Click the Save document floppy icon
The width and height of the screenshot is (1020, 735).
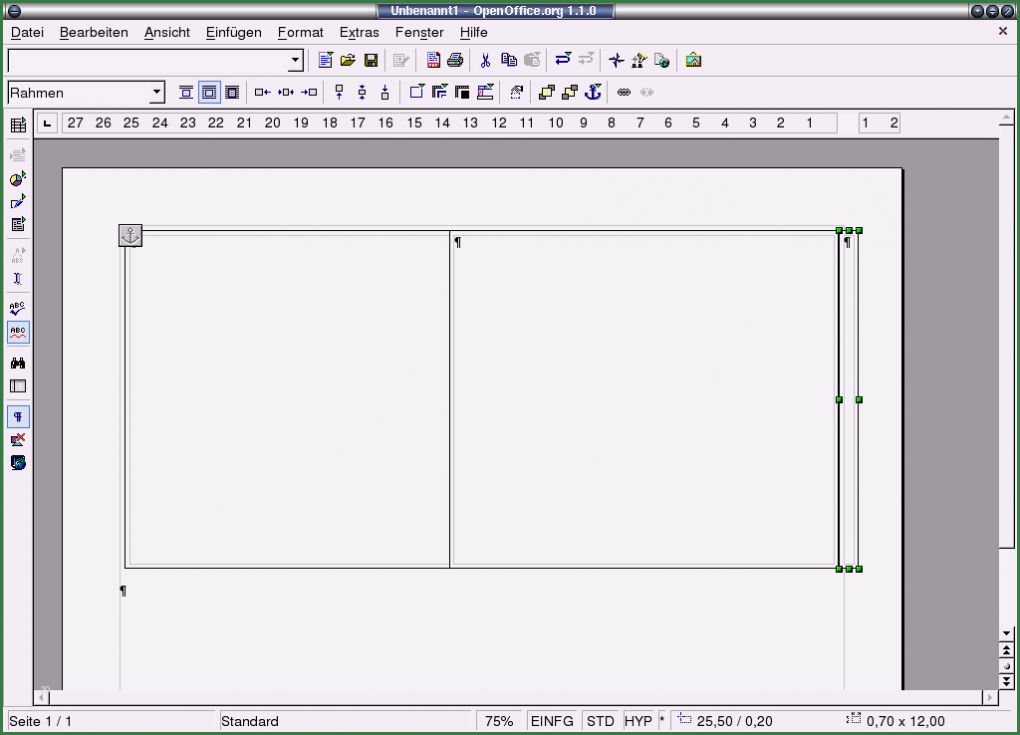click(x=371, y=60)
